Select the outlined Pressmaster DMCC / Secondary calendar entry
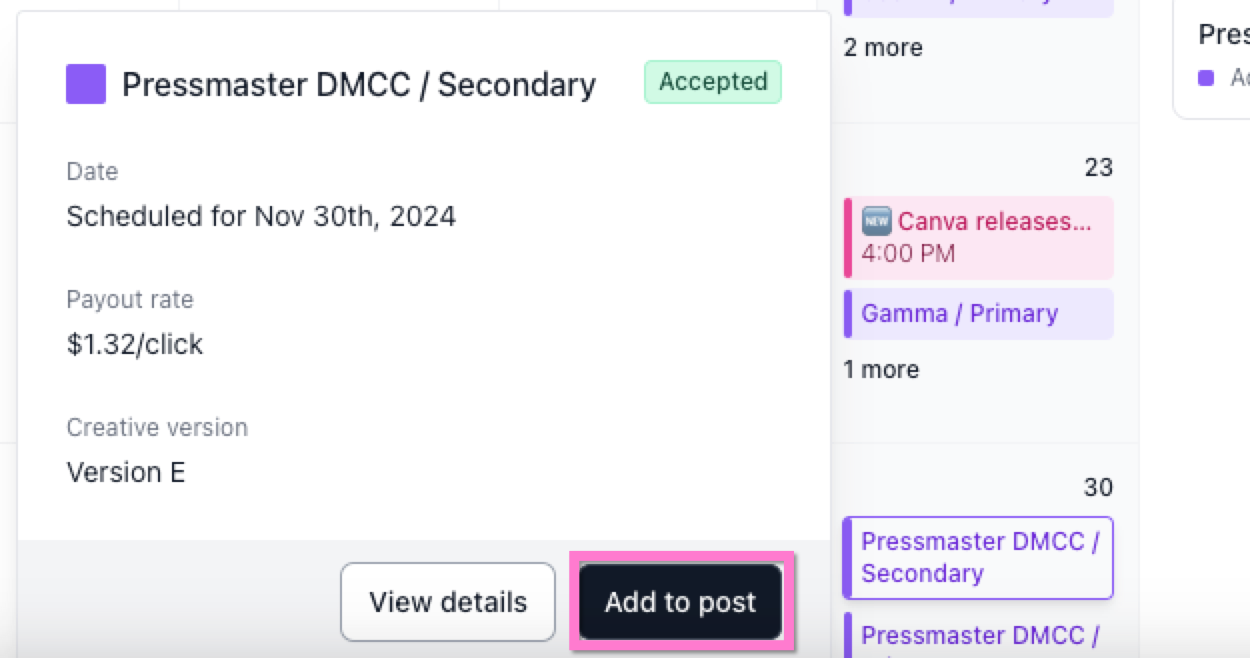1250x658 pixels. 978,557
